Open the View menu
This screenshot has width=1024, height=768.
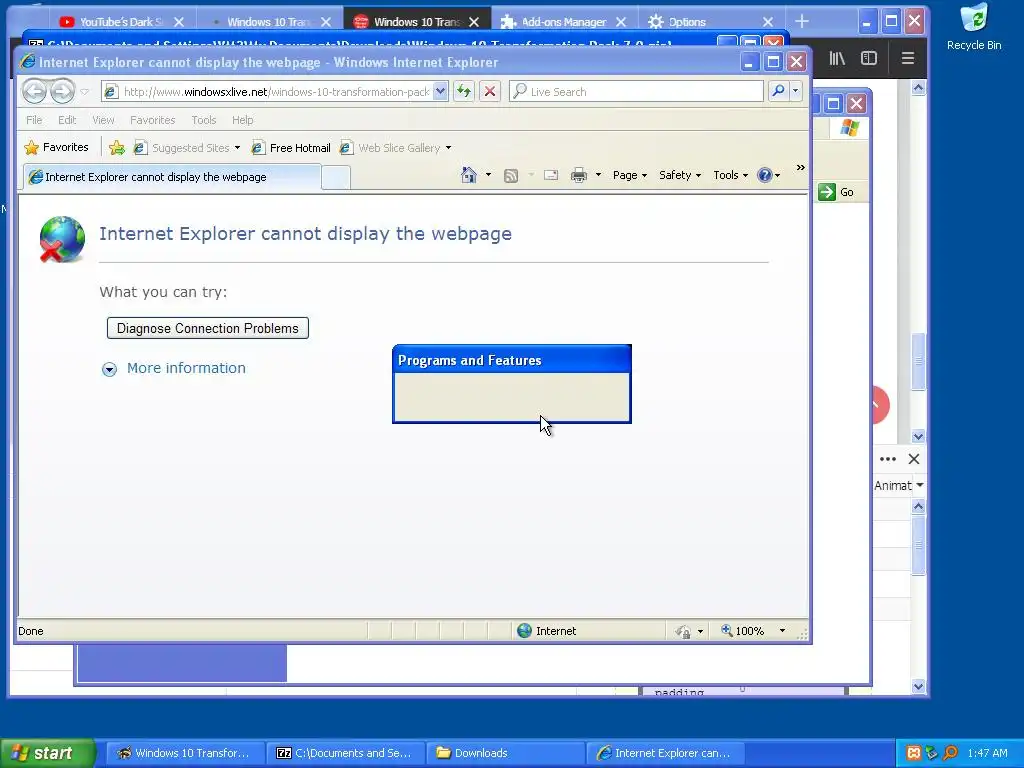(103, 120)
